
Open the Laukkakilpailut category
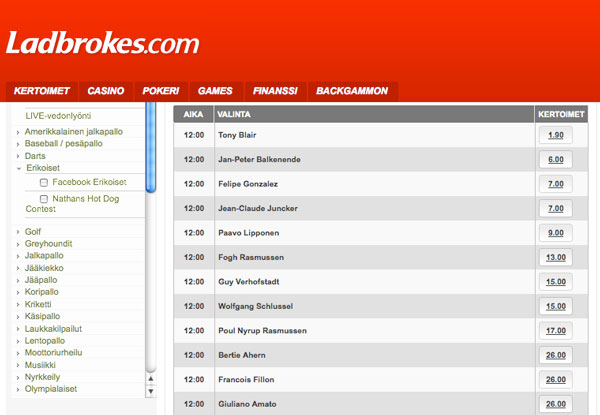(x=53, y=329)
